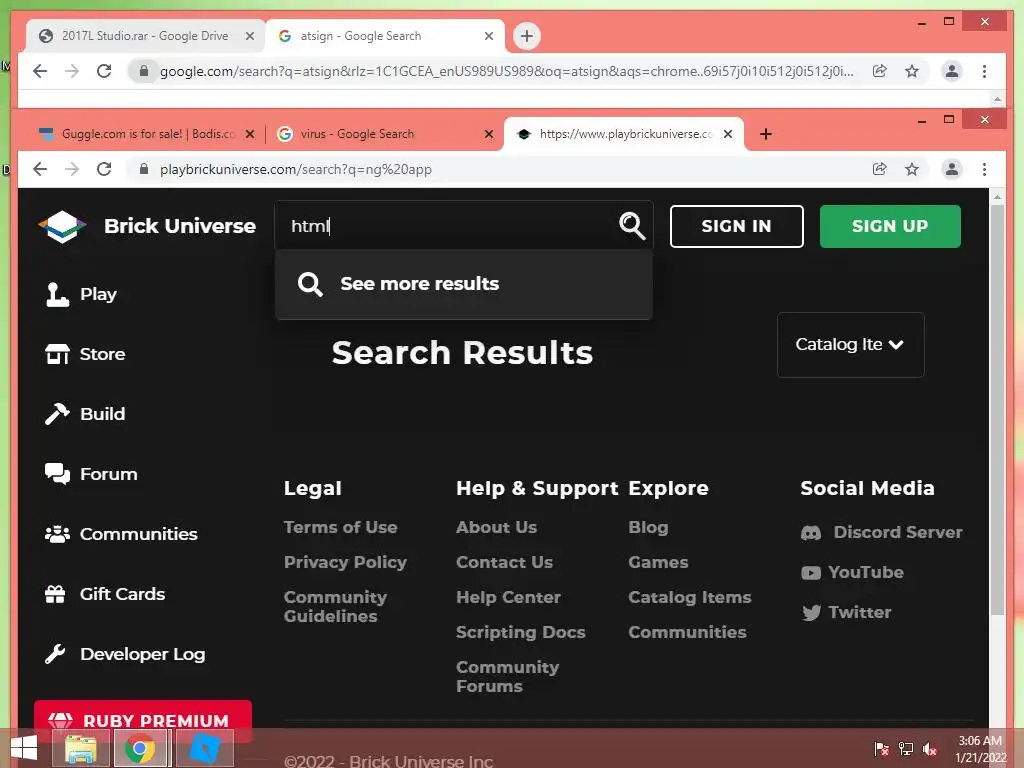The image size is (1024, 768).
Task: Open the Terms of Use link
Action: 340,527
